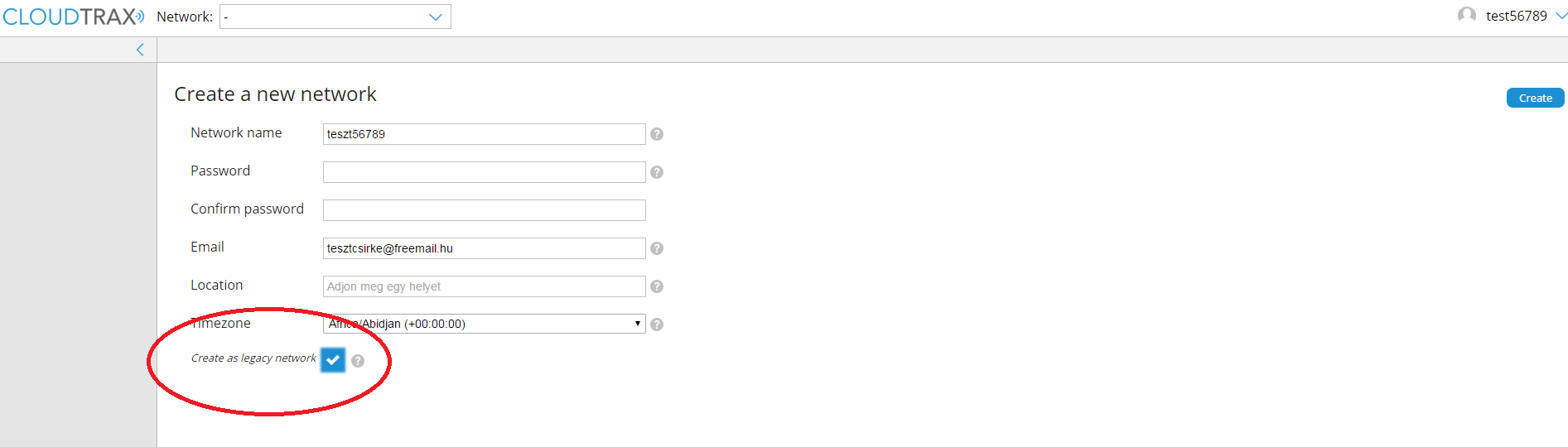Expand the test56789 account menu
Screen dimensions: 1568x447
pos(1561,16)
